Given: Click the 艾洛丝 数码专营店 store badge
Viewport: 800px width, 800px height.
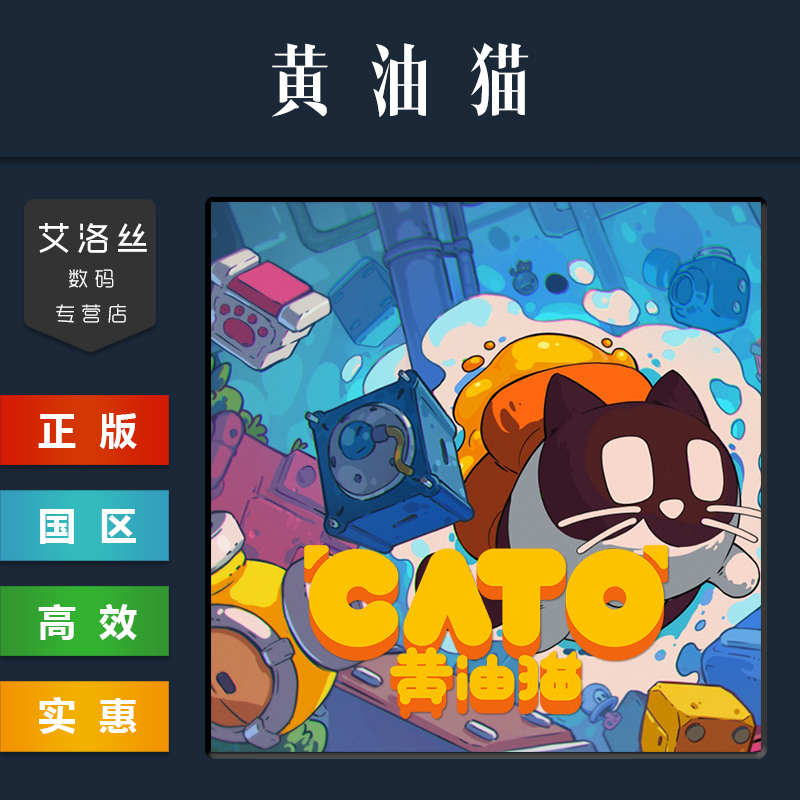Looking at the screenshot, I should (x=90, y=275).
